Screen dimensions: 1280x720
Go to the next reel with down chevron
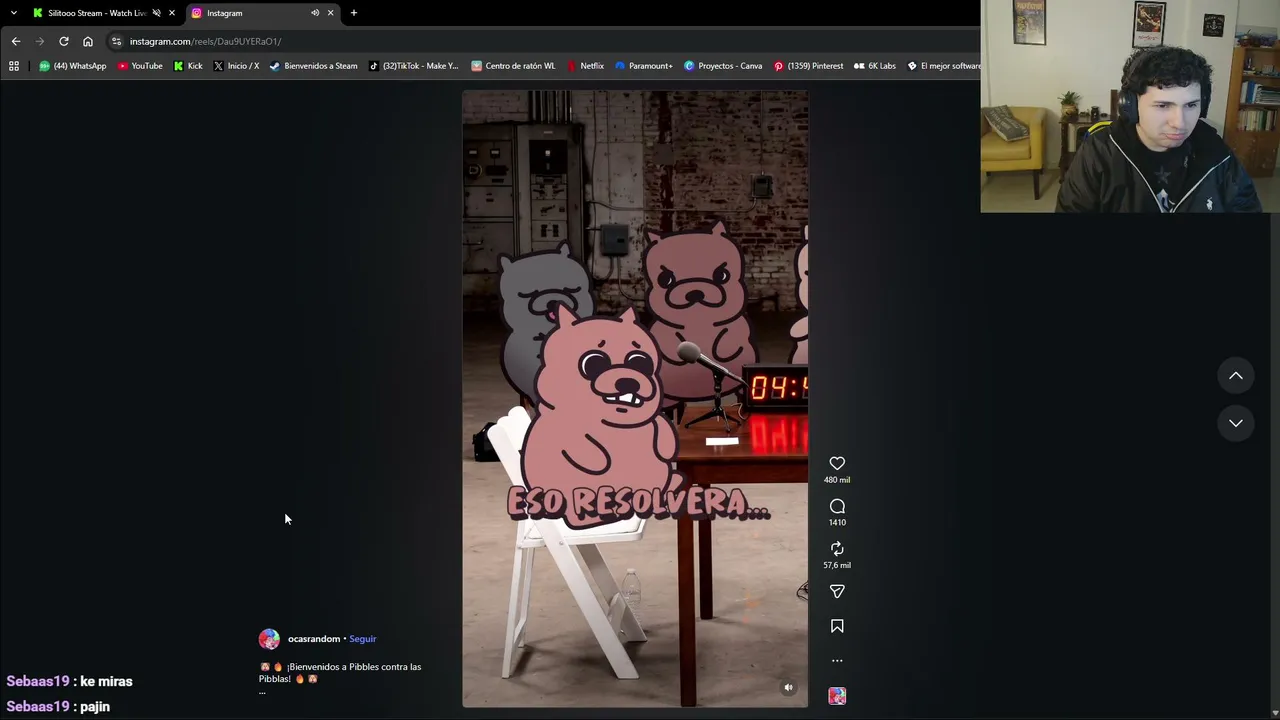(1236, 423)
